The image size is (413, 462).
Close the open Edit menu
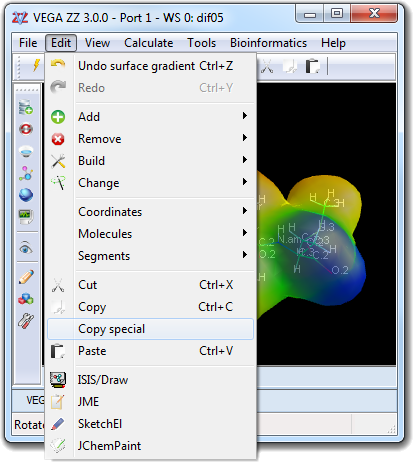pos(61,43)
